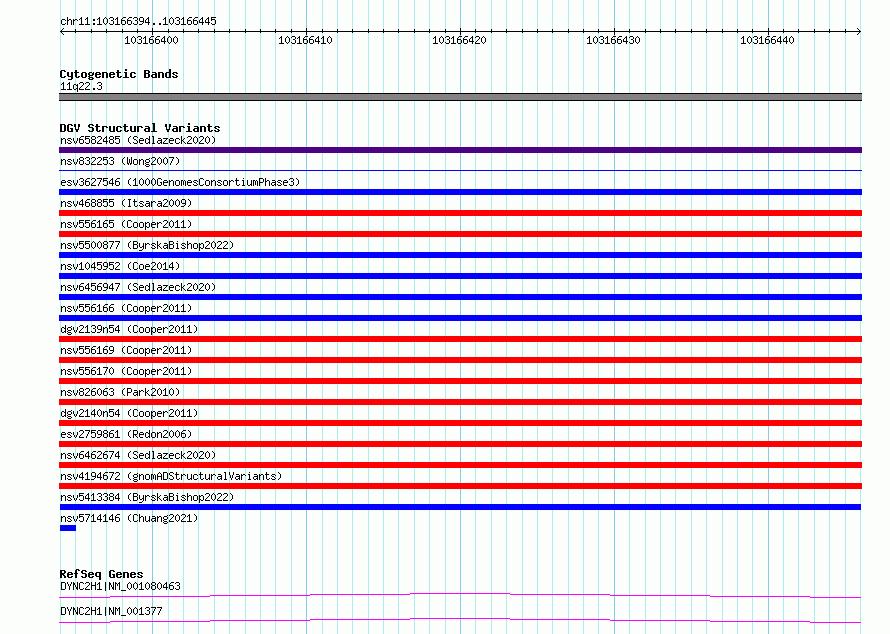Click the red esv2759861 variant bar
This screenshot has width=890, height=634.
click(460, 444)
